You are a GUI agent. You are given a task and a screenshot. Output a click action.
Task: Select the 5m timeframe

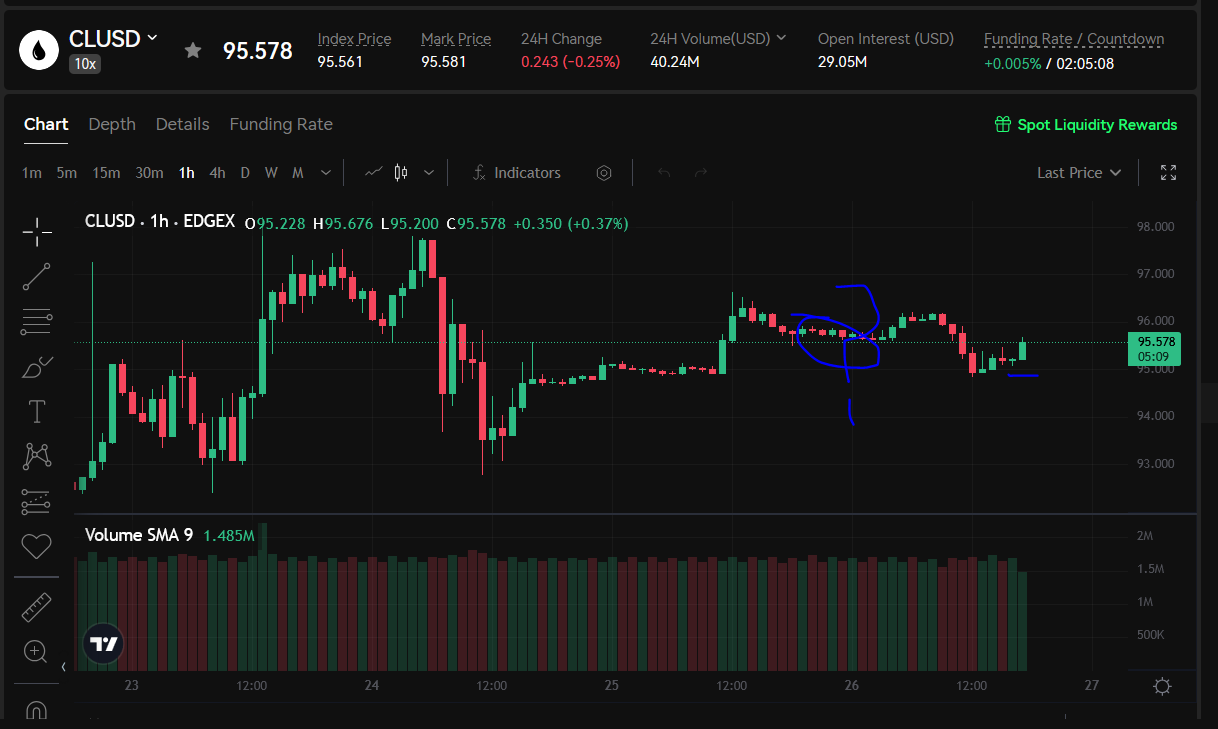(67, 172)
